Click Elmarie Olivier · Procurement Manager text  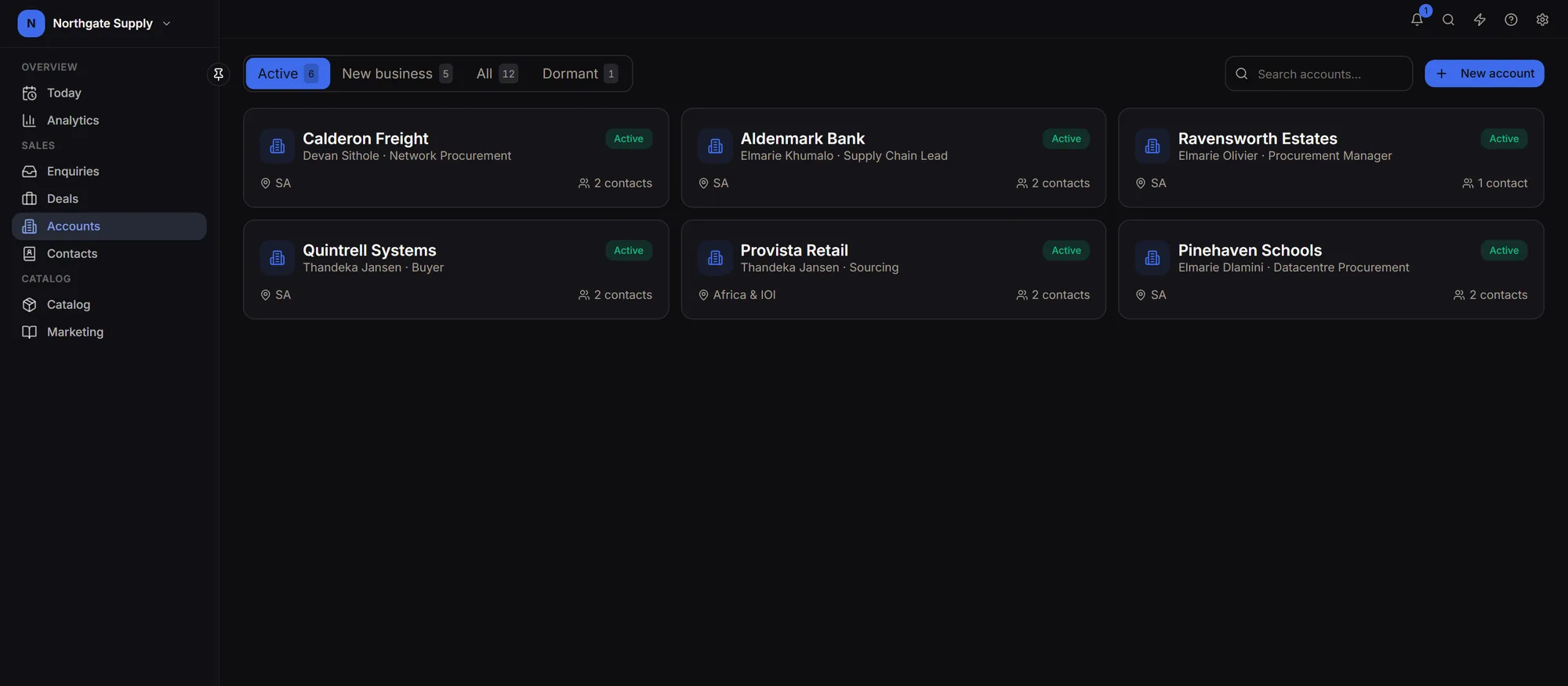point(1285,156)
